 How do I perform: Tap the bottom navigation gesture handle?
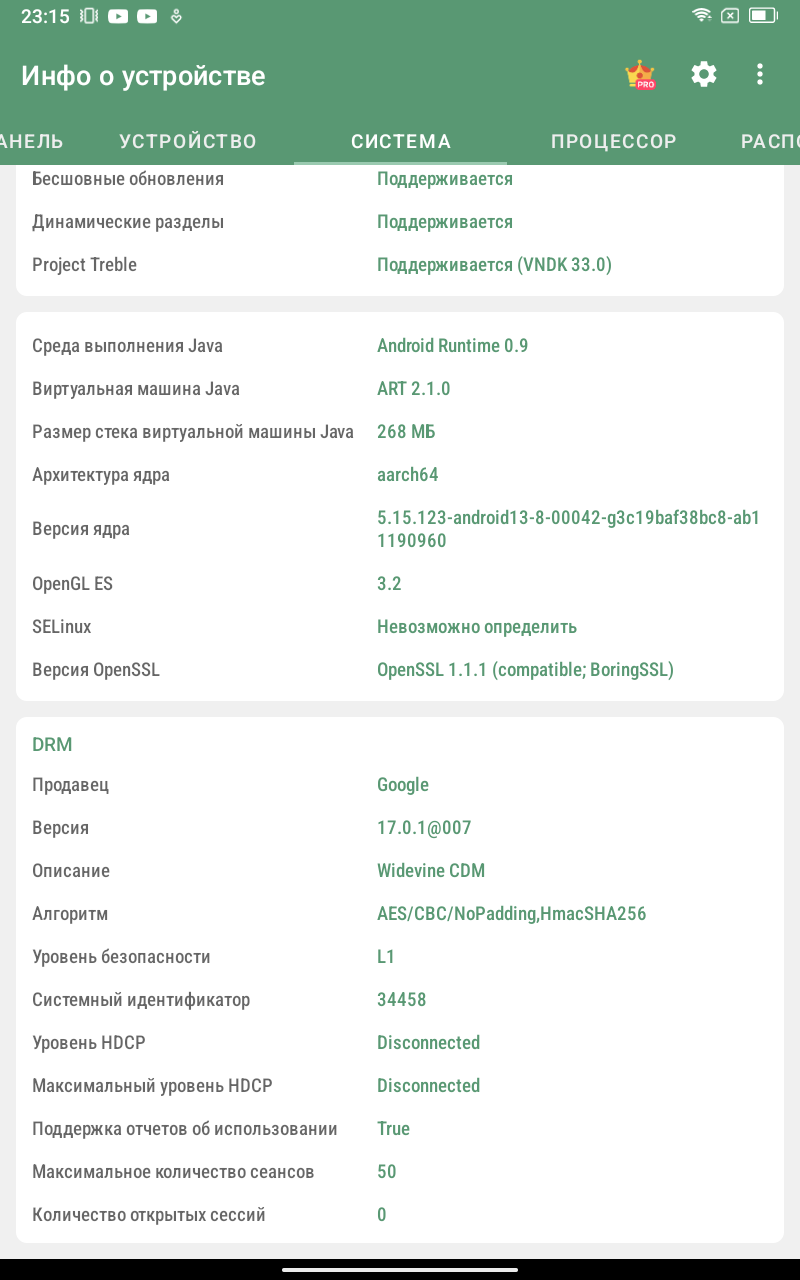[400, 1270]
